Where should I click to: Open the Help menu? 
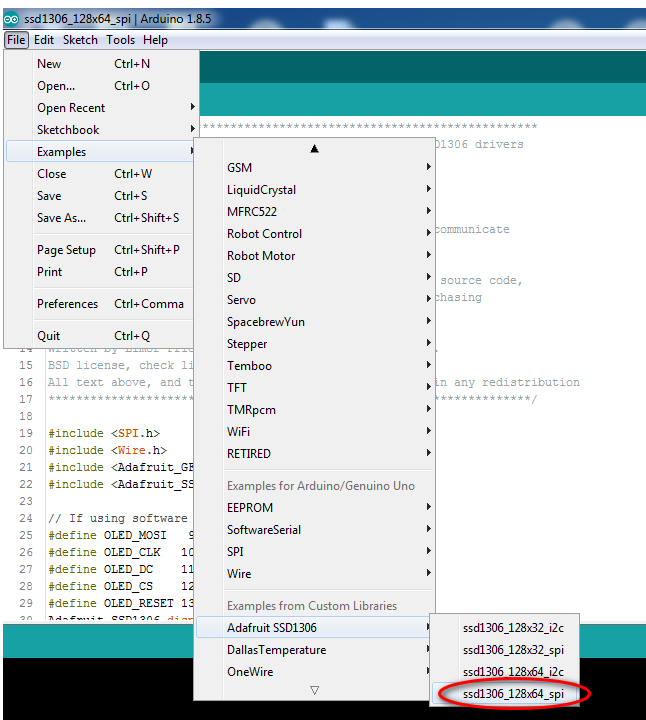(x=155, y=40)
